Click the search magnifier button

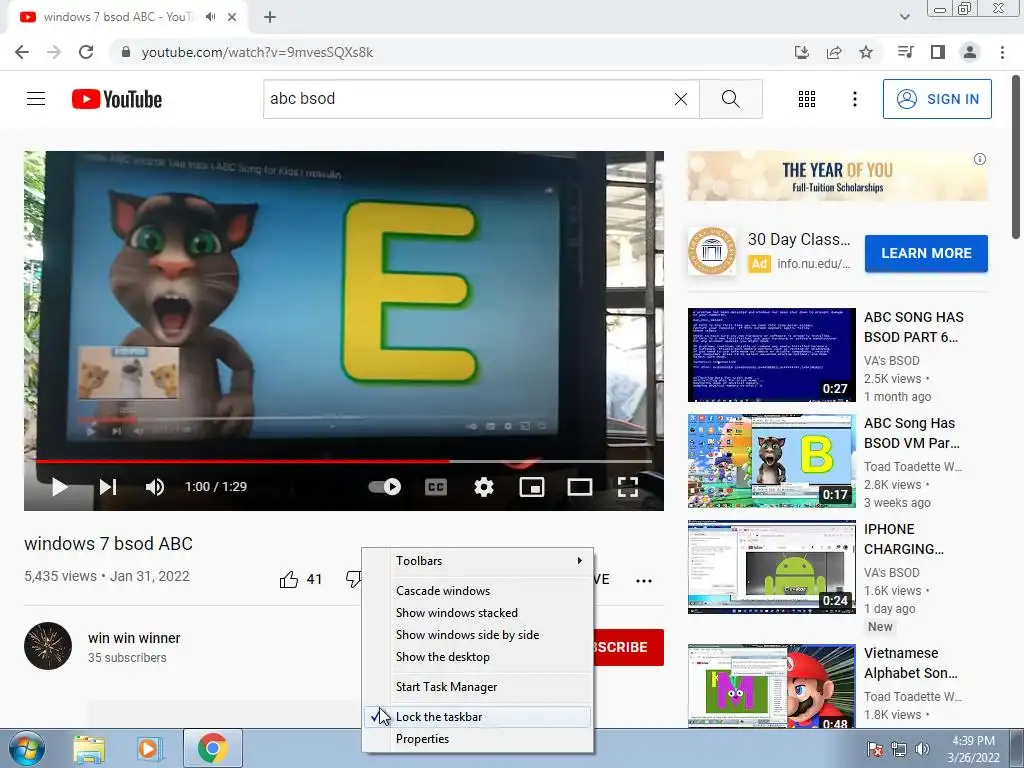(x=731, y=99)
